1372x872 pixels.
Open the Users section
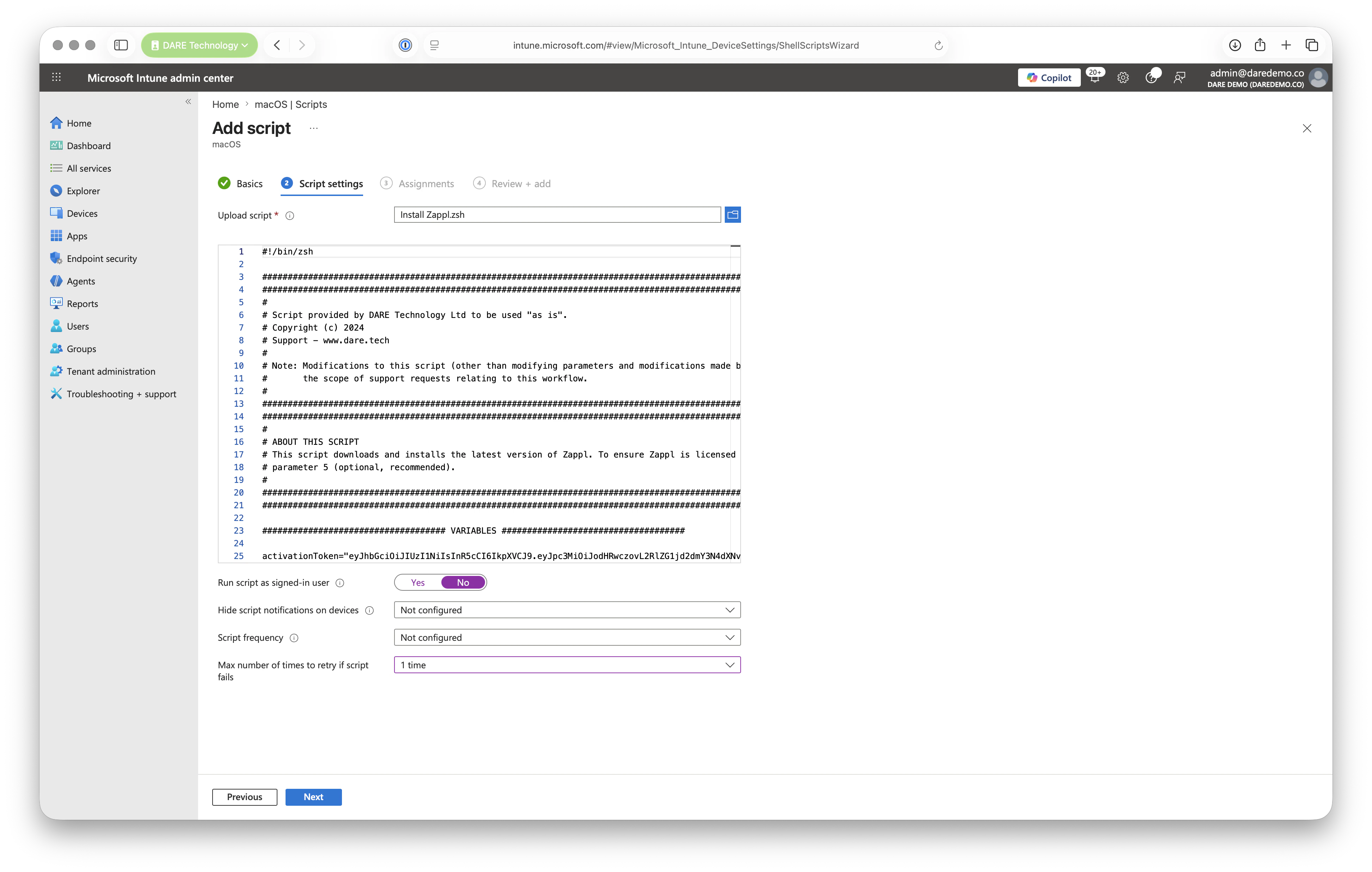77,326
